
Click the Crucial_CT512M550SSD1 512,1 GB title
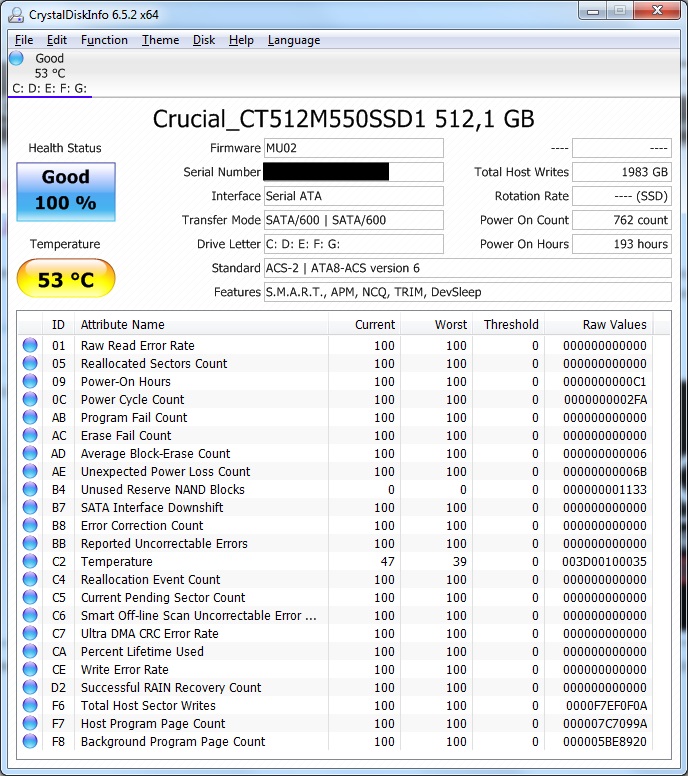pyautogui.click(x=344, y=119)
